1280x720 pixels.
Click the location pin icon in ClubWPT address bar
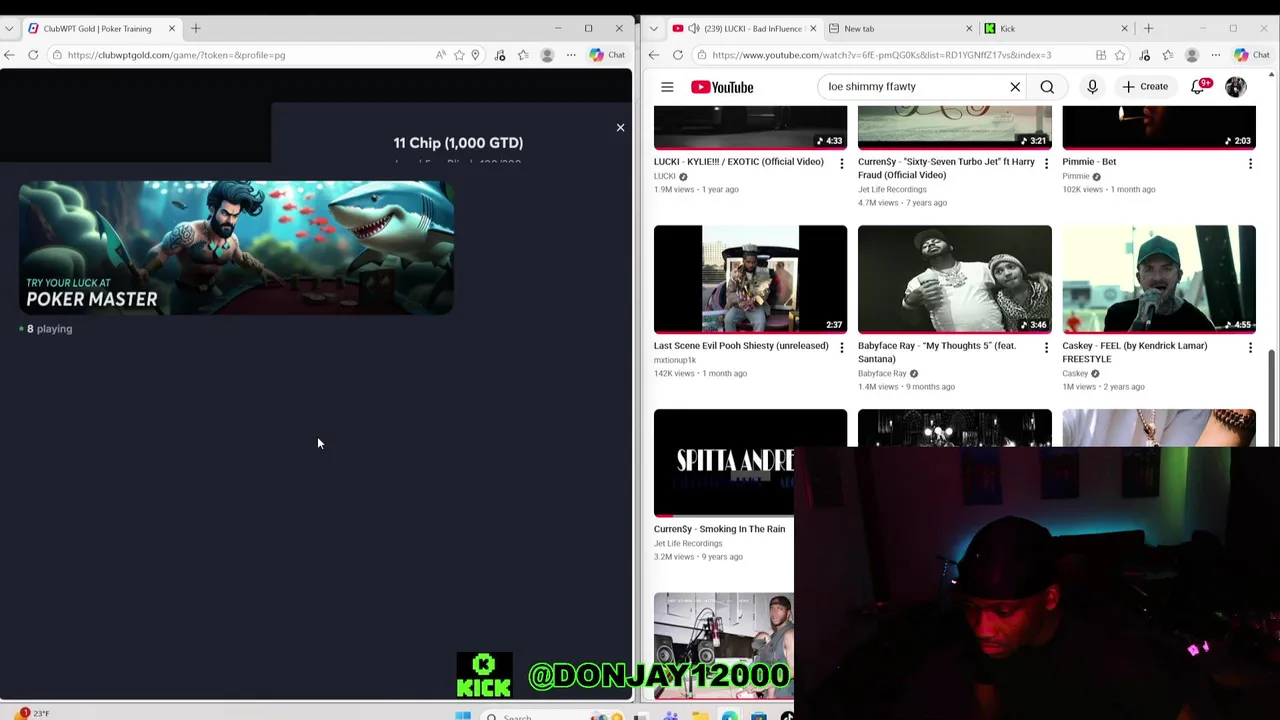(x=476, y=55)
